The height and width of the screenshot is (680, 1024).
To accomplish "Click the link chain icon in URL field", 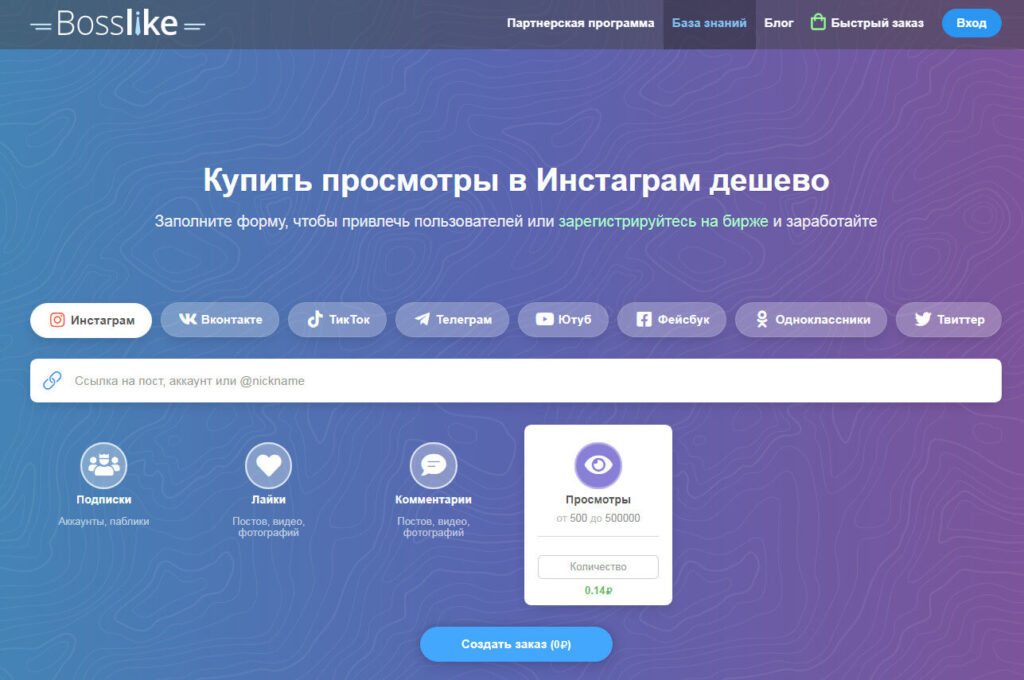I will pos(52,381).
